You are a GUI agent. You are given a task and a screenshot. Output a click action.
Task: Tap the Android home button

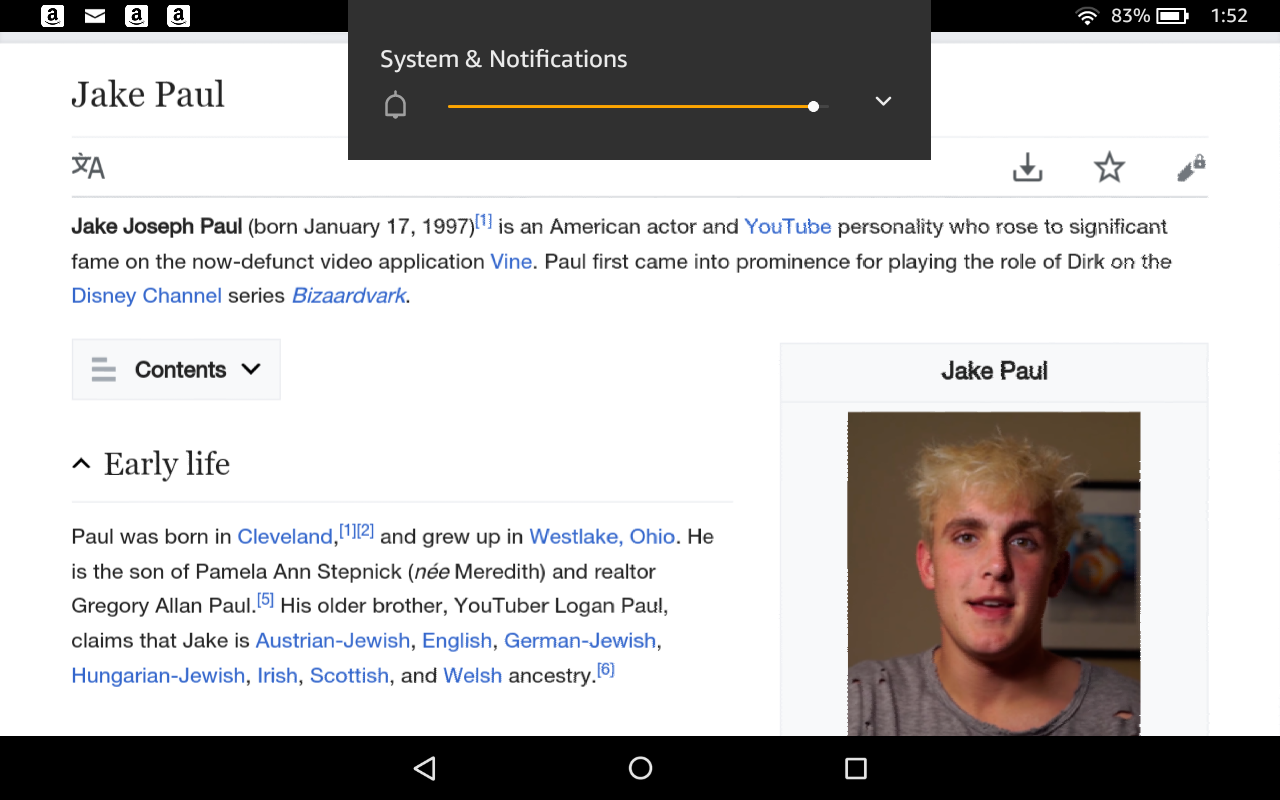pos(640,768)
